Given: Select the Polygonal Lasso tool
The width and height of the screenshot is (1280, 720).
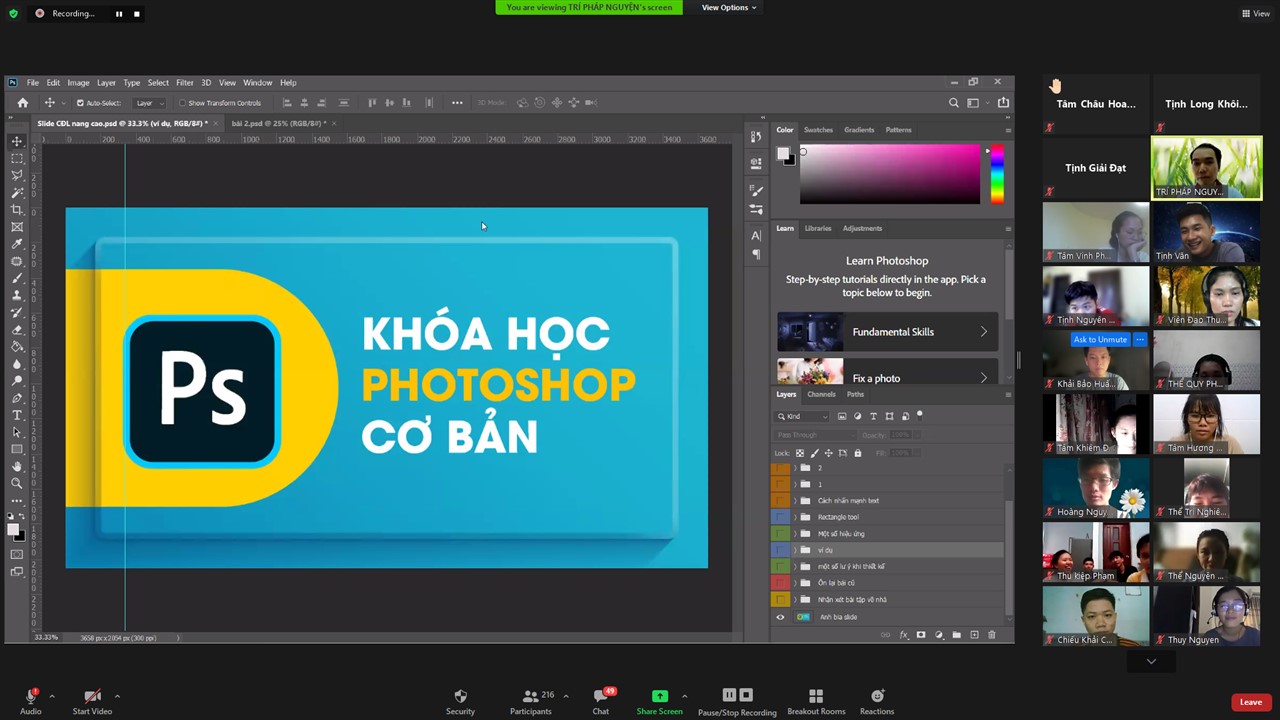Looking at the screenshot, I should 17,175.
